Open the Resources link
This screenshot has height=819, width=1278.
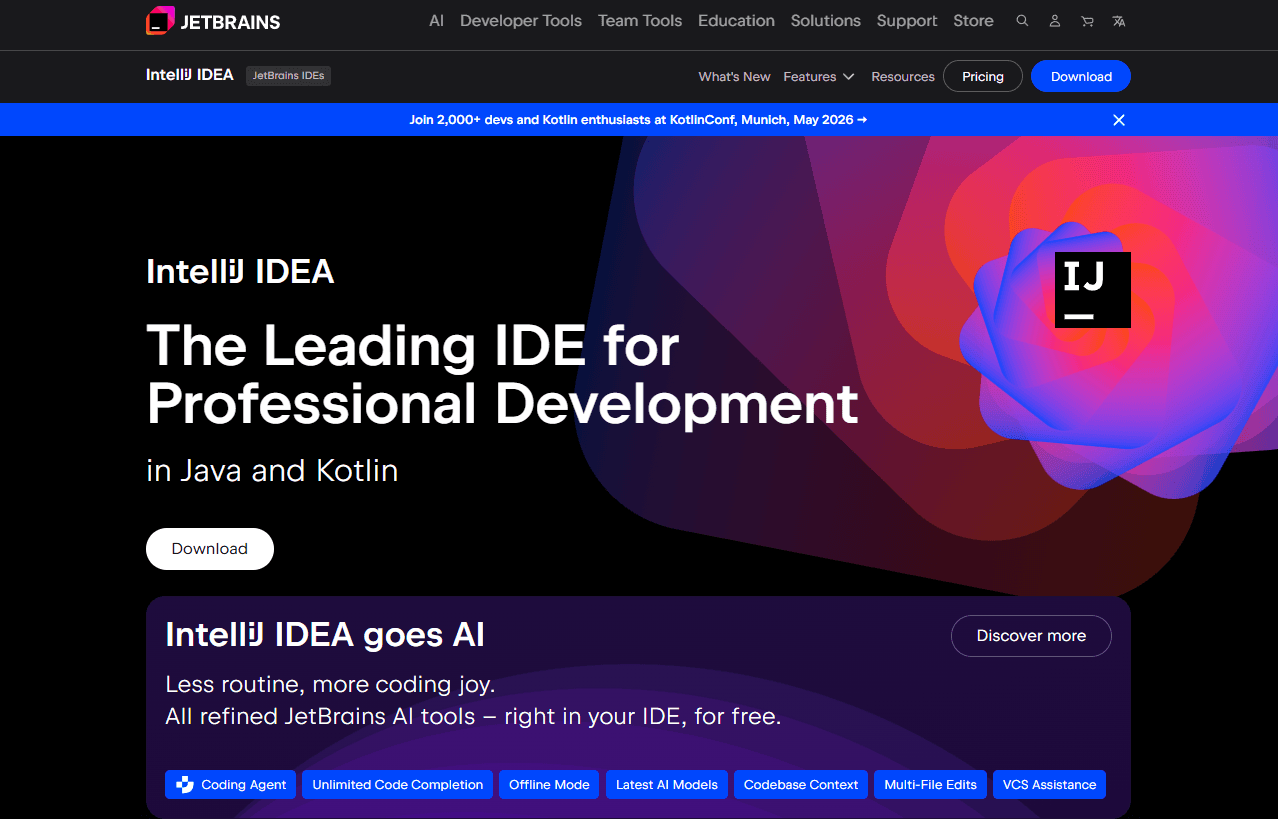(903, 77)
